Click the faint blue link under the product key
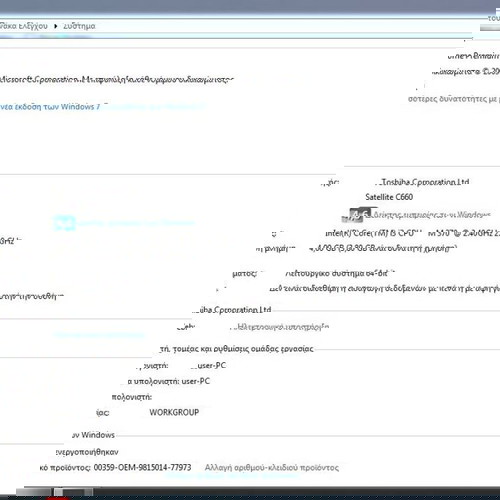The image size is (500, 500). point(232,476)
